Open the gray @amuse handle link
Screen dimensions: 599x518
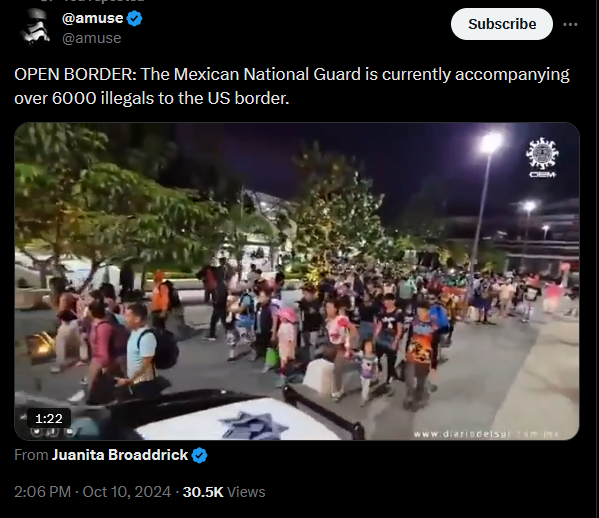92,38
